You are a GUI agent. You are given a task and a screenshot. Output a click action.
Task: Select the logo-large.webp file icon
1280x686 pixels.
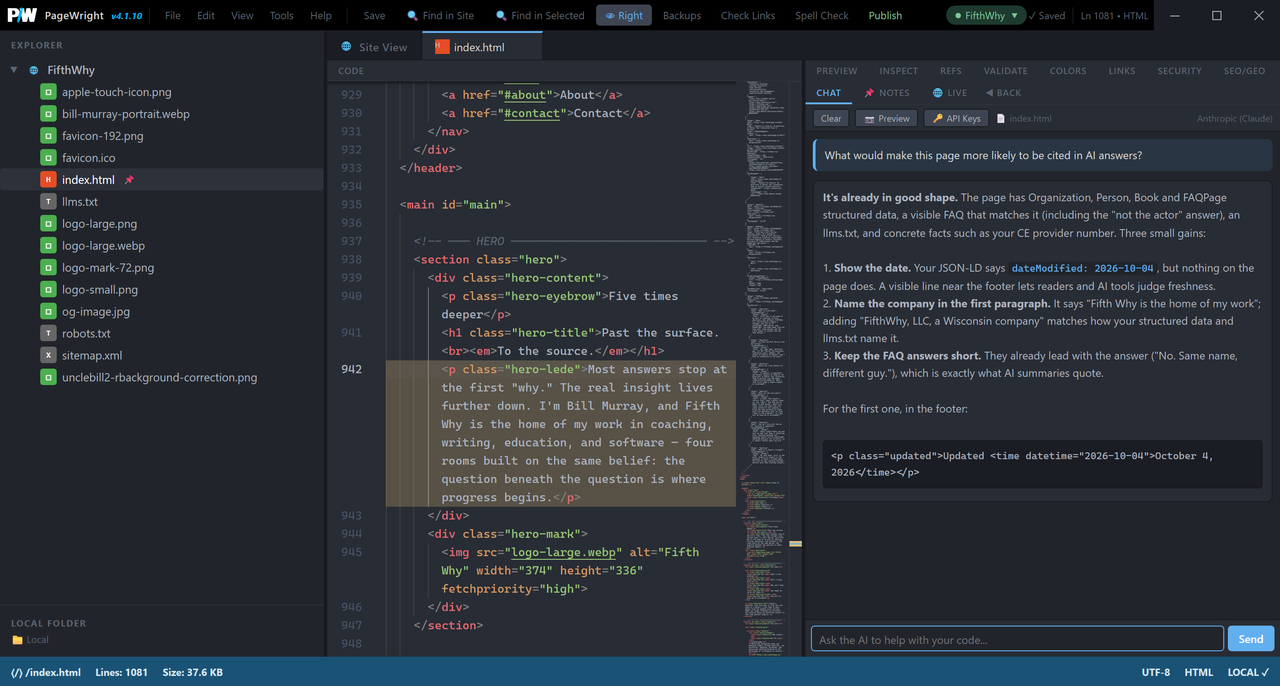coord(48,246)
